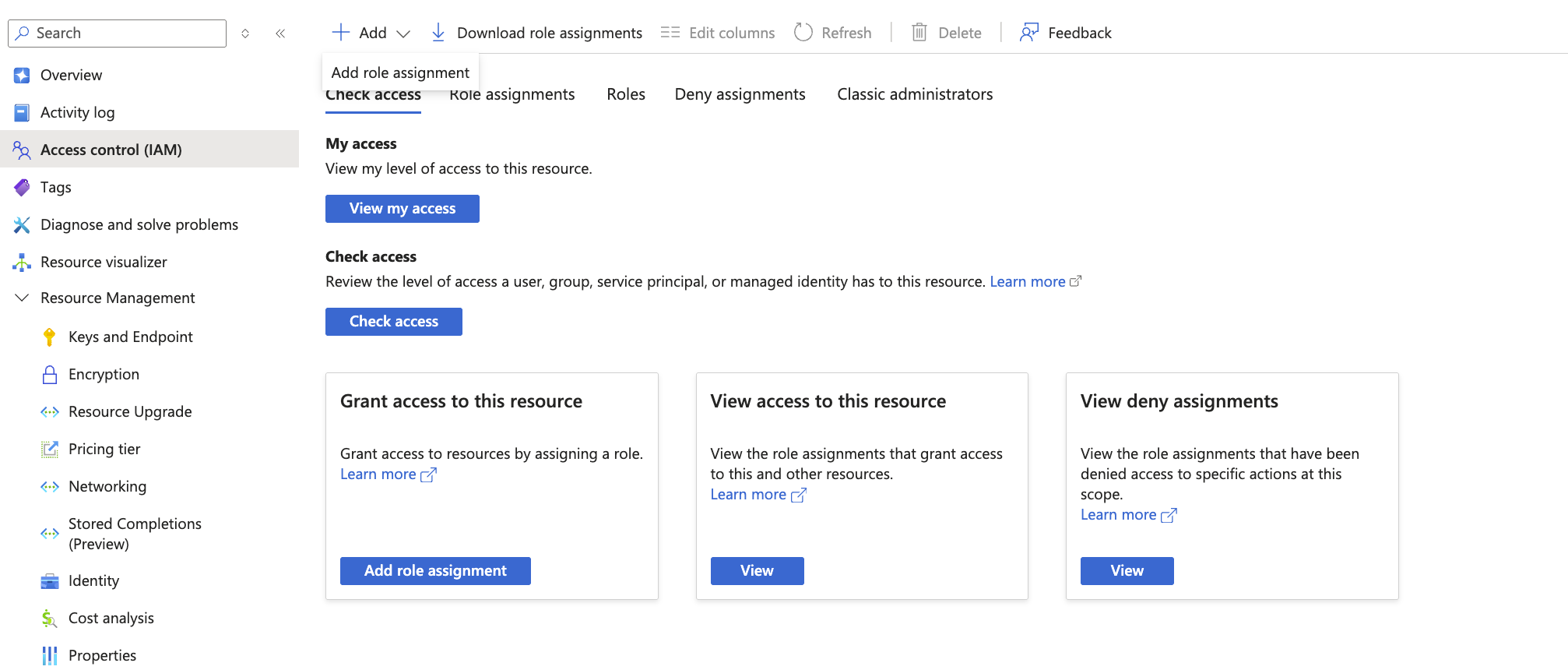Click the Feedback person icon

point(1029,33)
